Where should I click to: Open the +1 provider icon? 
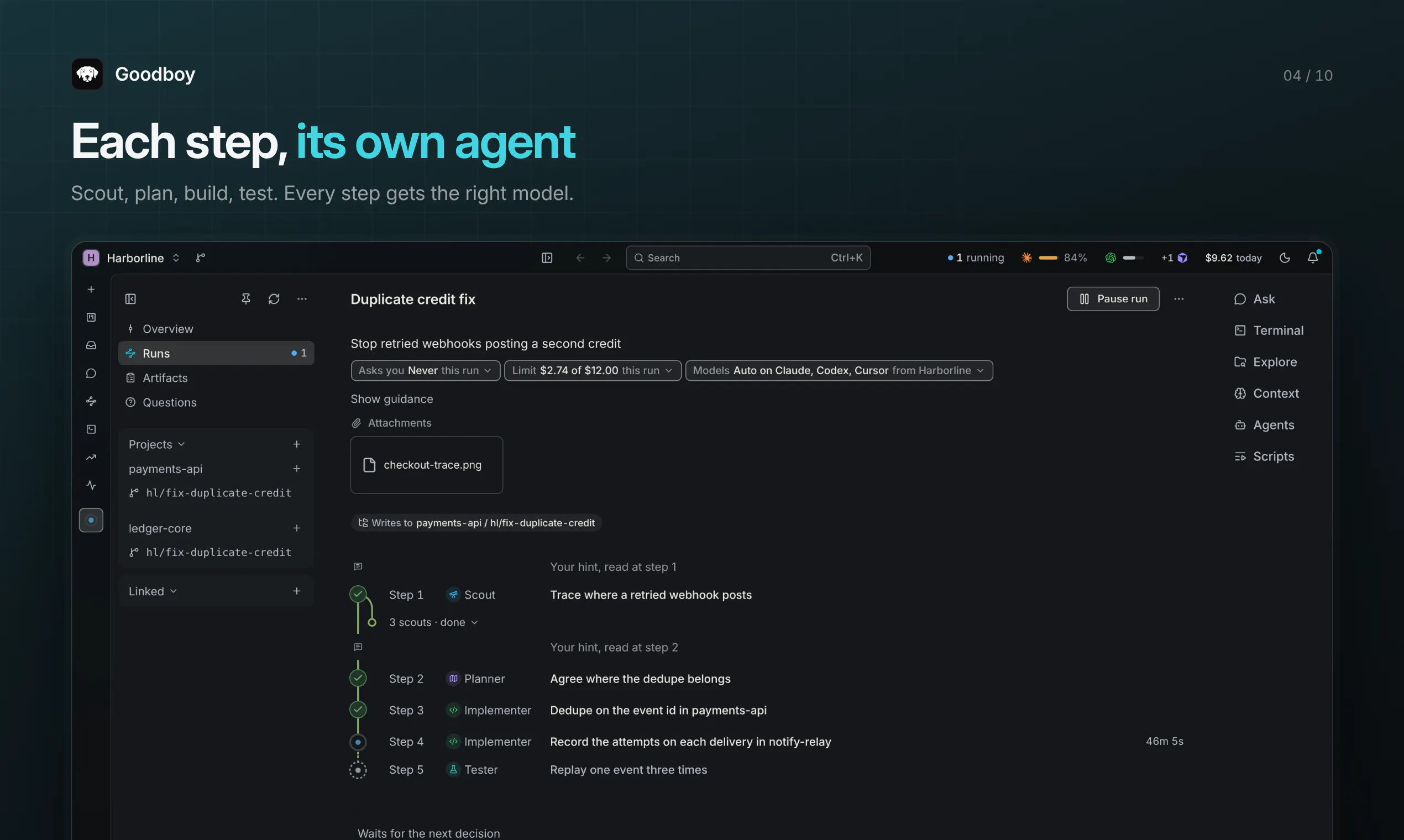pos(1174,258)
